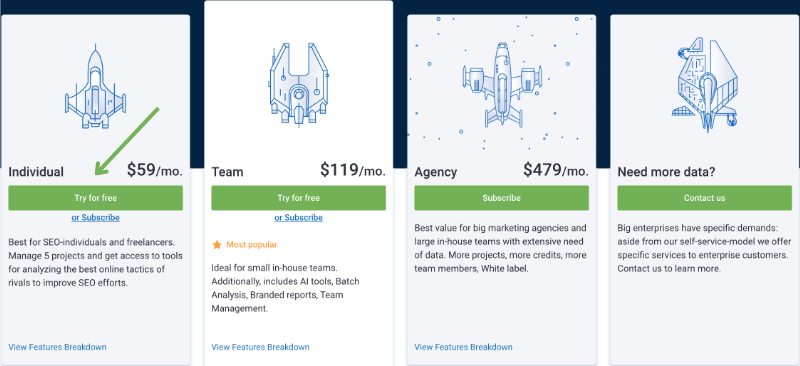Click Subscribe button for Agency plan
Image resolution: width=800 pixels, height=366 pixels.
[x=502, y=198]
